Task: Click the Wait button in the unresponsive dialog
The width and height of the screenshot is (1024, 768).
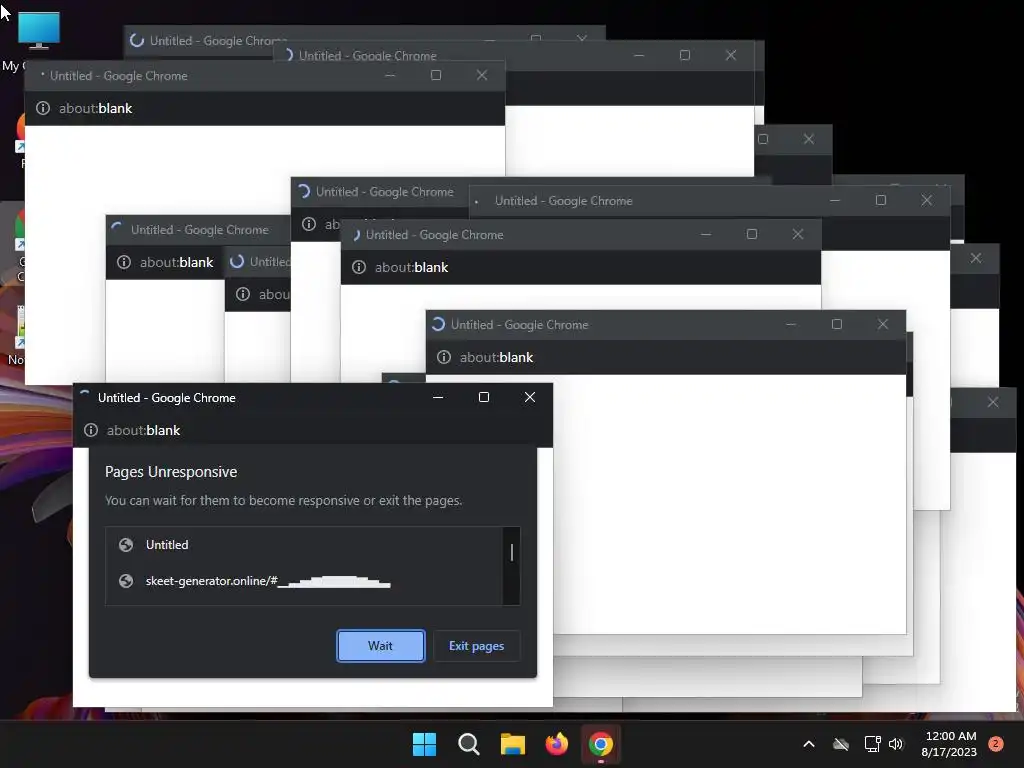Action: click(x=381, y=646)
